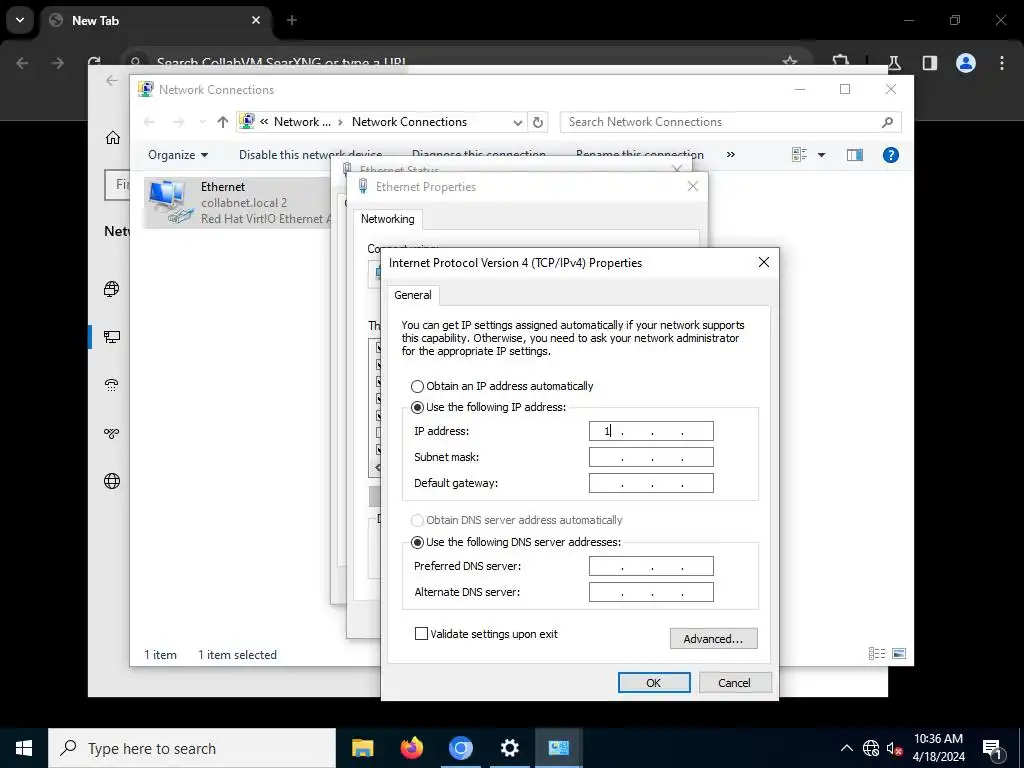Open a new Chrome tab
The image size is (1024, 768).
[x=292, y=20]
